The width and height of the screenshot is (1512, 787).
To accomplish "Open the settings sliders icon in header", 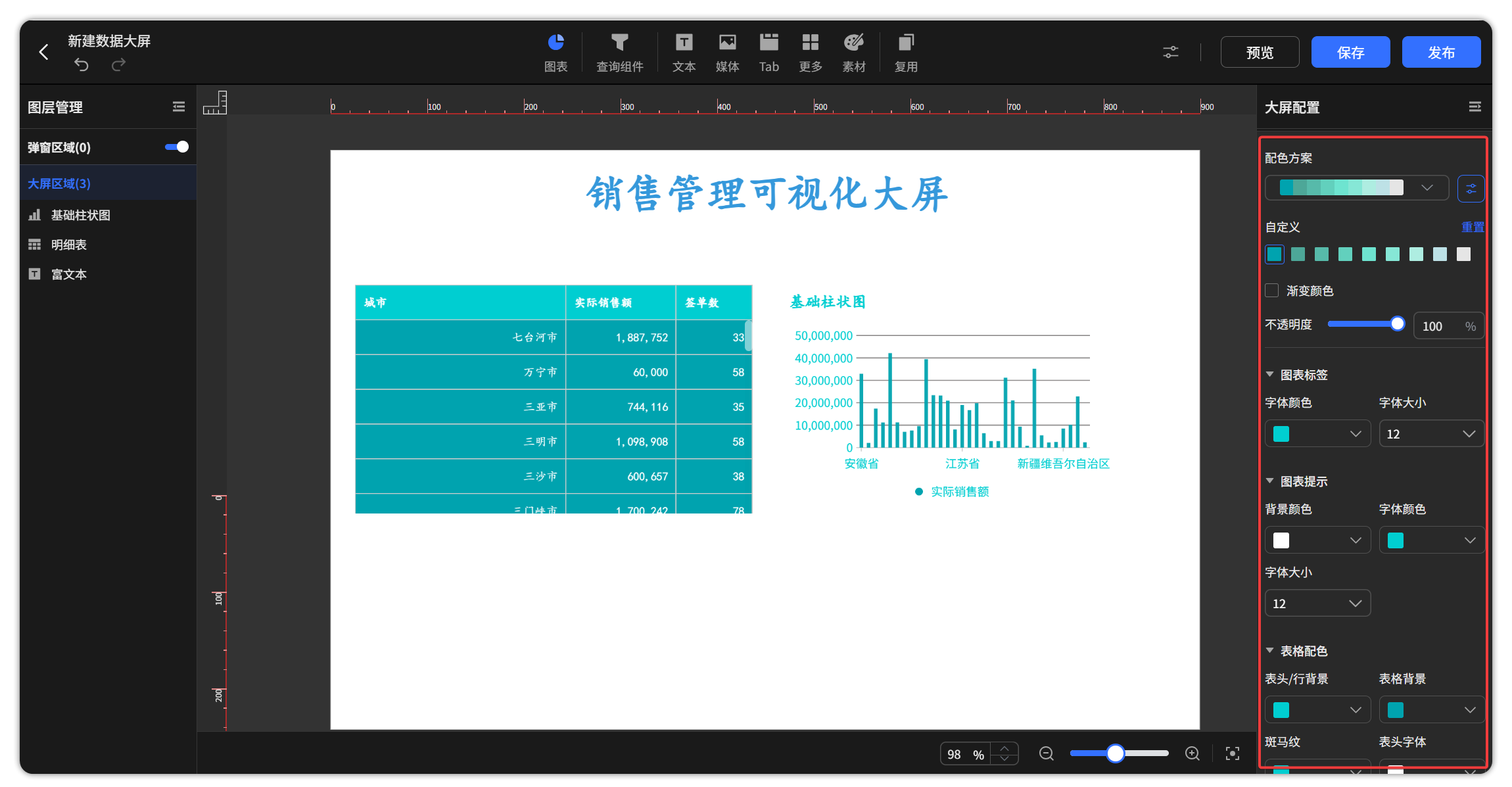I will coord(1171,52).
